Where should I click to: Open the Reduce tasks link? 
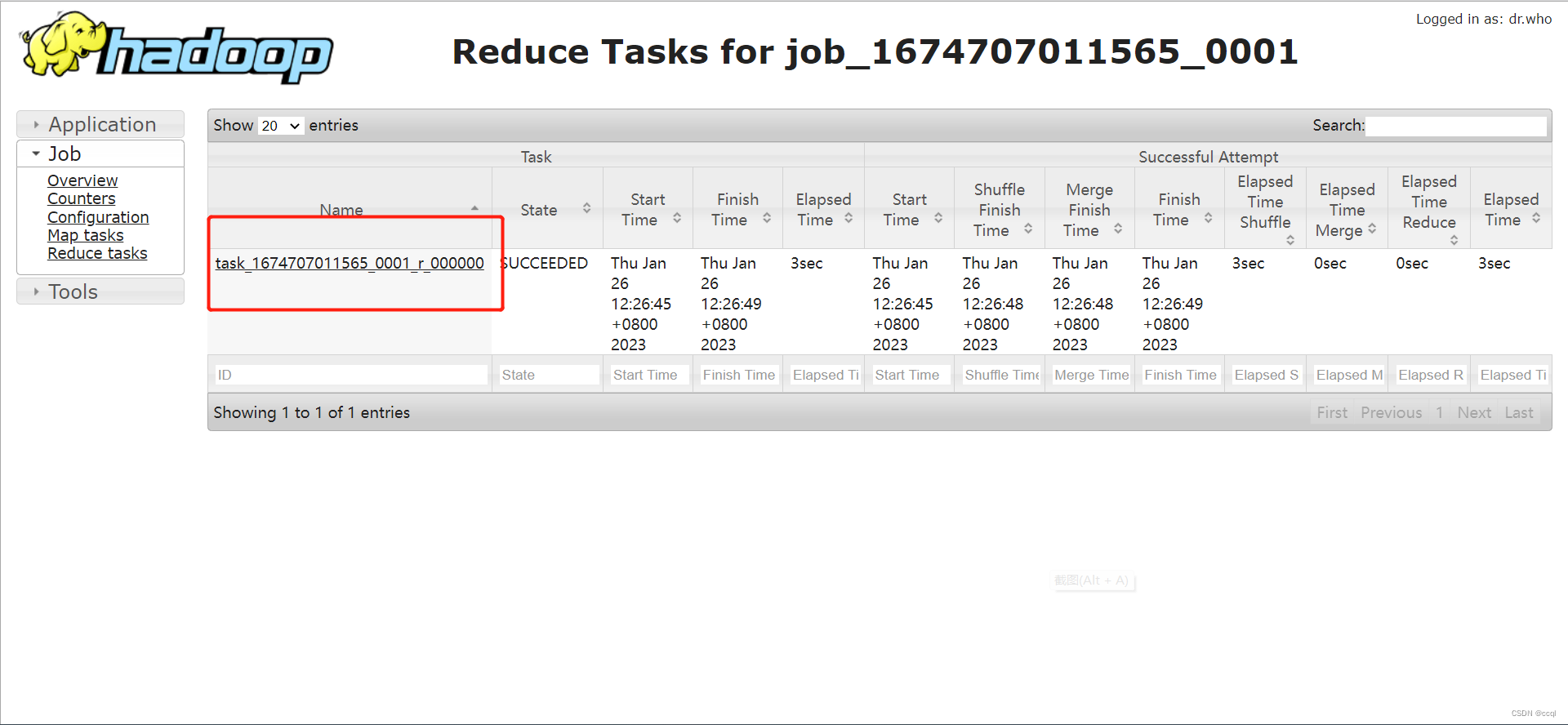coord(97,253)
